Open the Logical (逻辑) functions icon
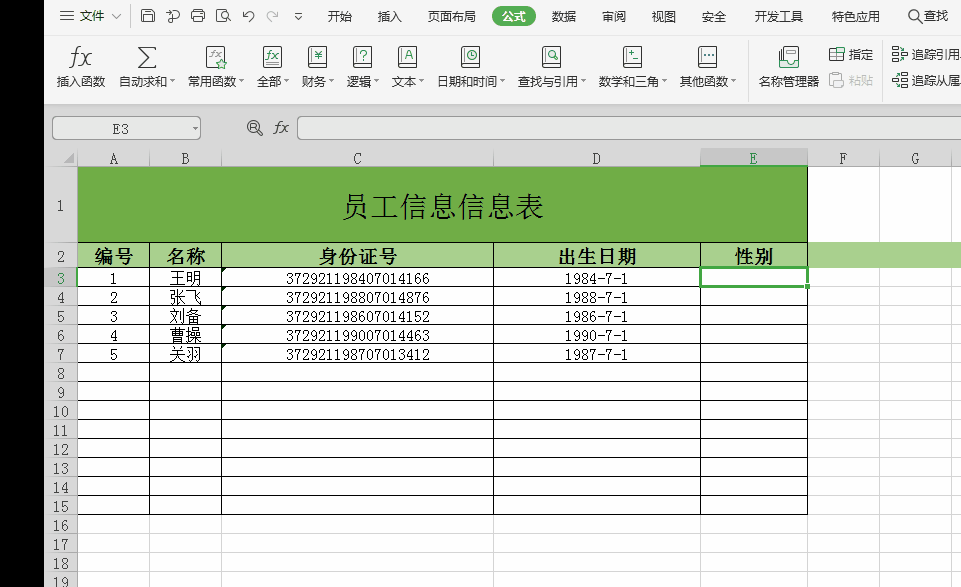The width and height of the screenshot is (961, 587). (362, 58)
